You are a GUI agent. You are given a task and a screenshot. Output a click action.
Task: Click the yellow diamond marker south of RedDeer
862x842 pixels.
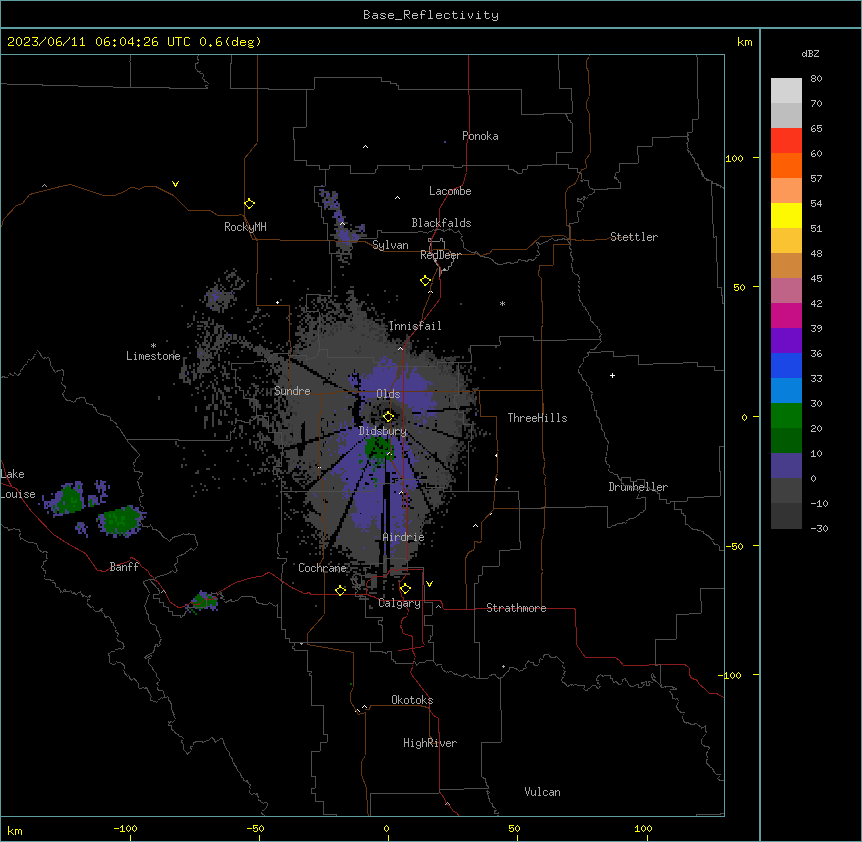click(x=426, y=281)
